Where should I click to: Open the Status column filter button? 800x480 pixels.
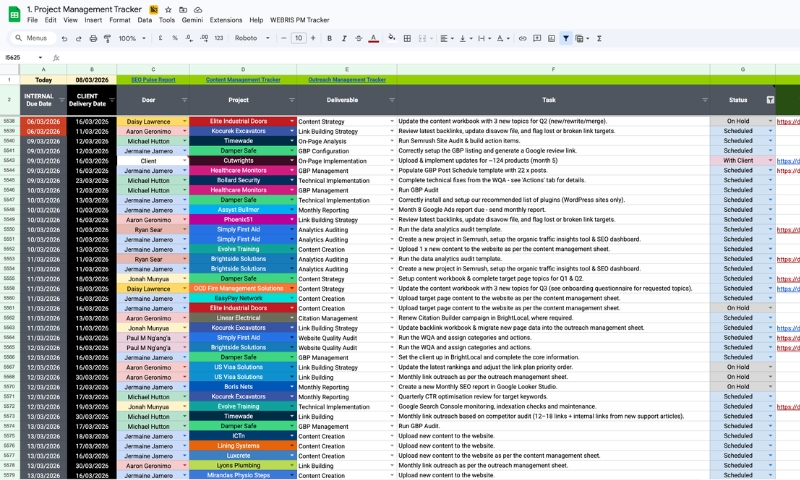tap(770, 100)
